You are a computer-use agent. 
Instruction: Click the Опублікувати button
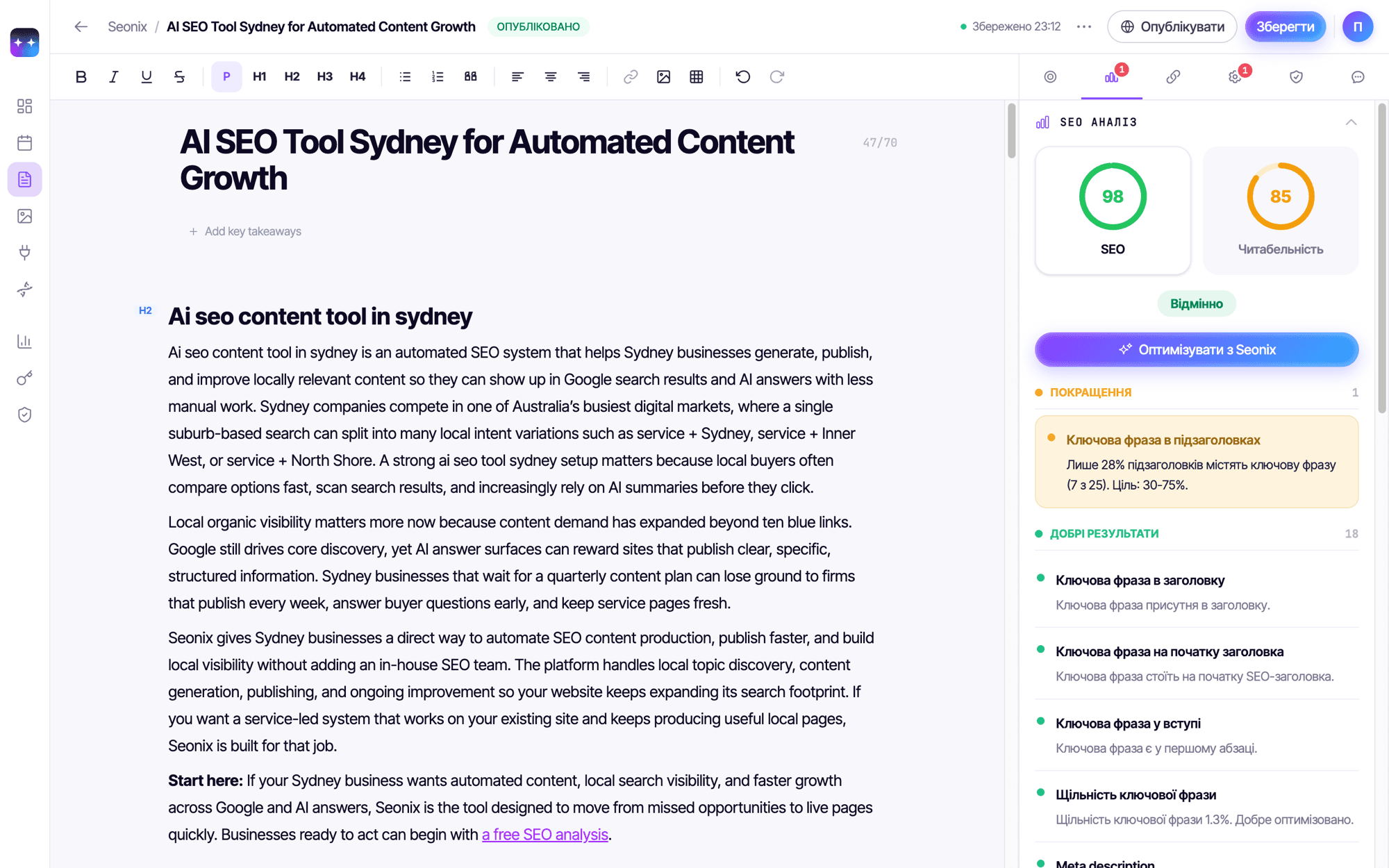pos(1172,26)
